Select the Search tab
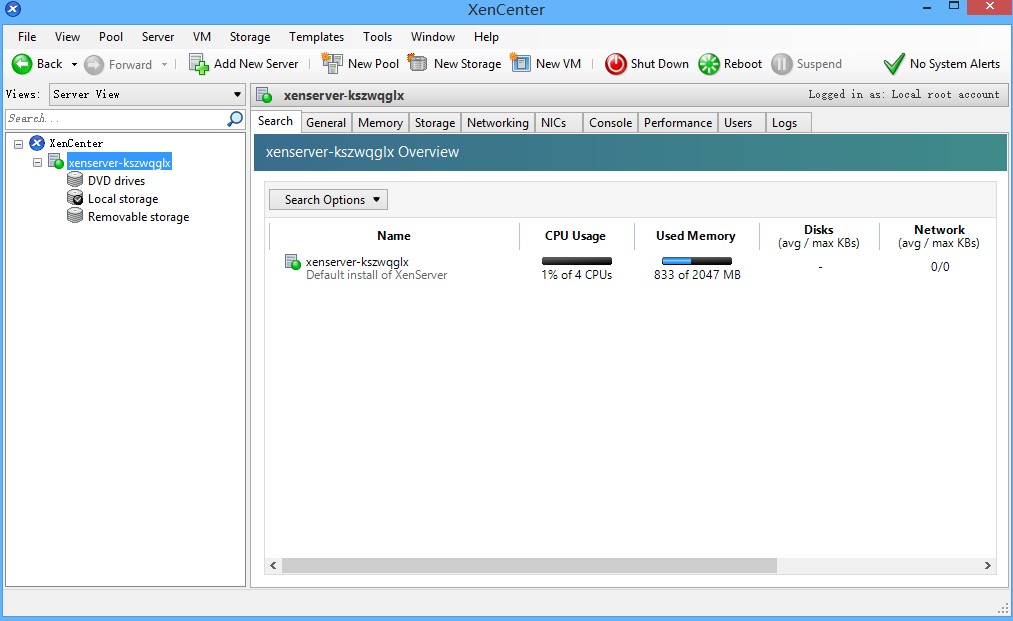 [x=275, y=121]
